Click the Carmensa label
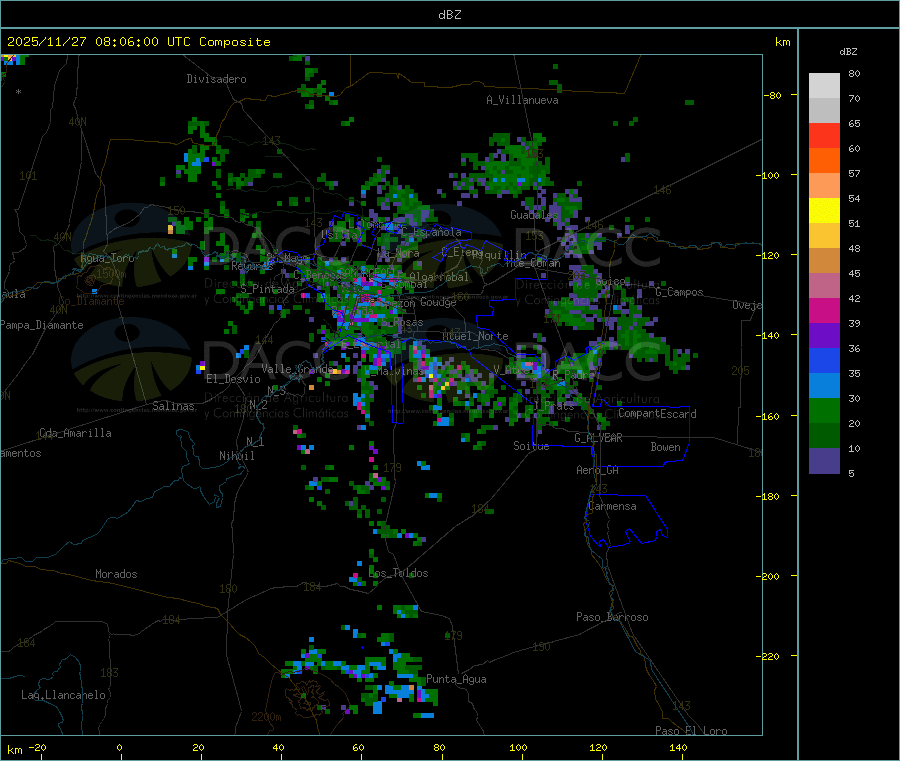The image size is (900, 761). (612, 506)
